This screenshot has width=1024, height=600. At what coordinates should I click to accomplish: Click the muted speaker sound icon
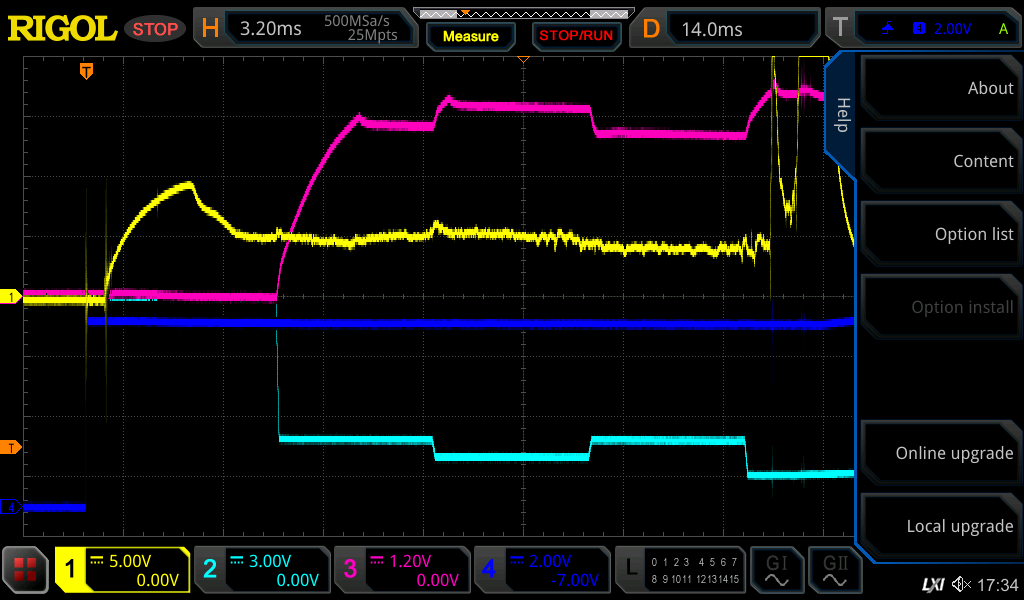(x=961, y=584)
